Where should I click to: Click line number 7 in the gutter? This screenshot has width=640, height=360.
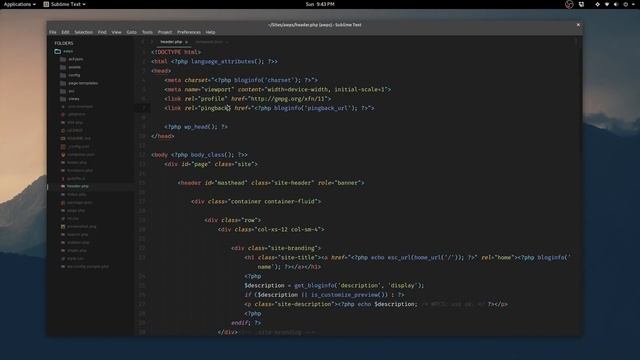pos(144,108)
